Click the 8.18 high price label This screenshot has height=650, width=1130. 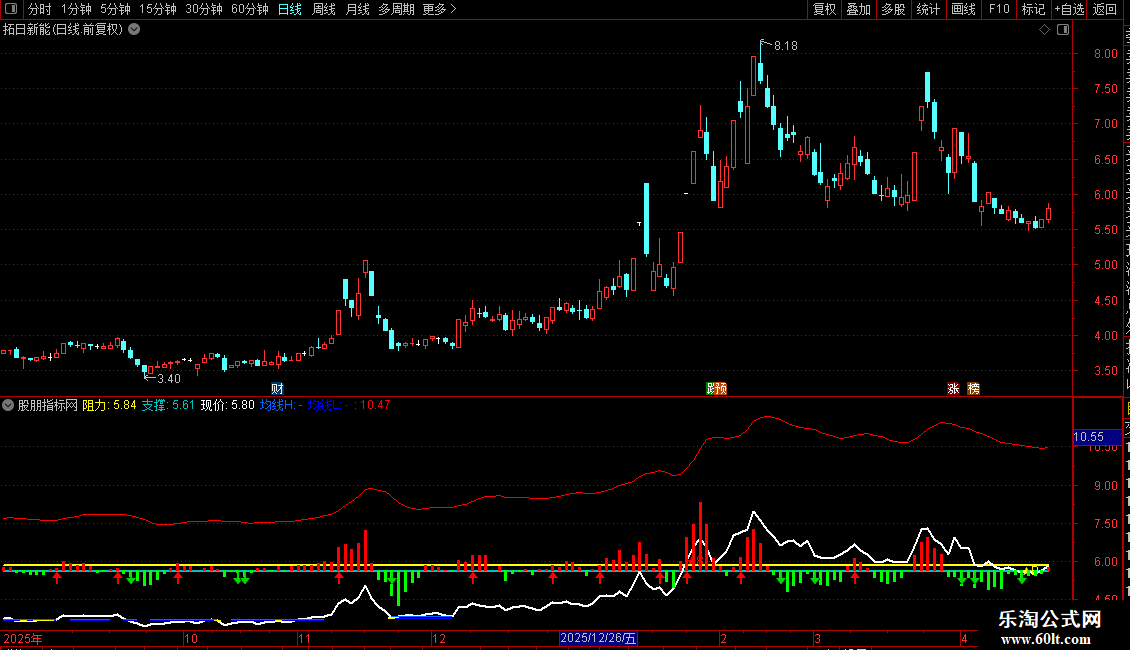tap(786, 46)
